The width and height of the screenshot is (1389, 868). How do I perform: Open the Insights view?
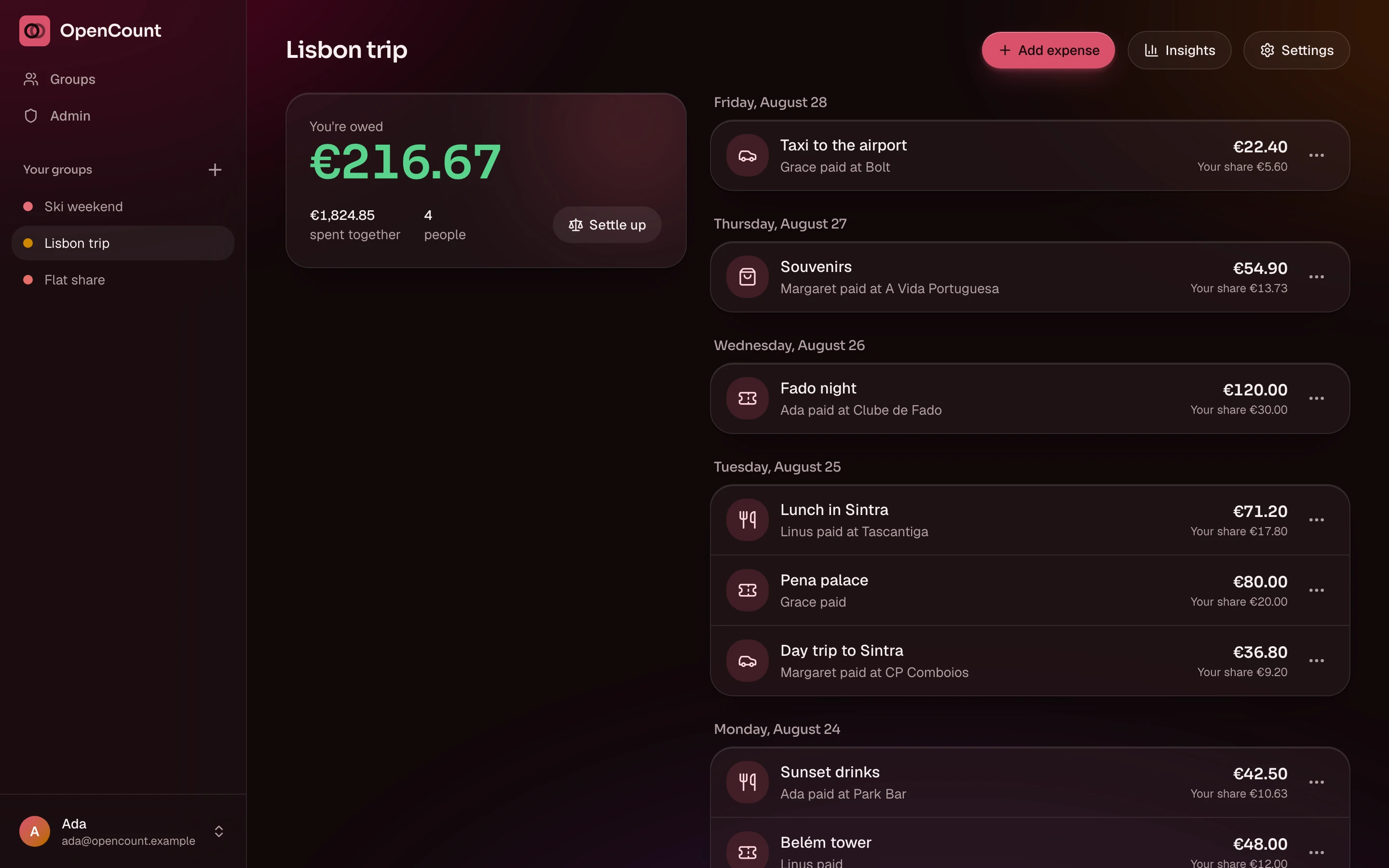click(x=1179, y=51)
